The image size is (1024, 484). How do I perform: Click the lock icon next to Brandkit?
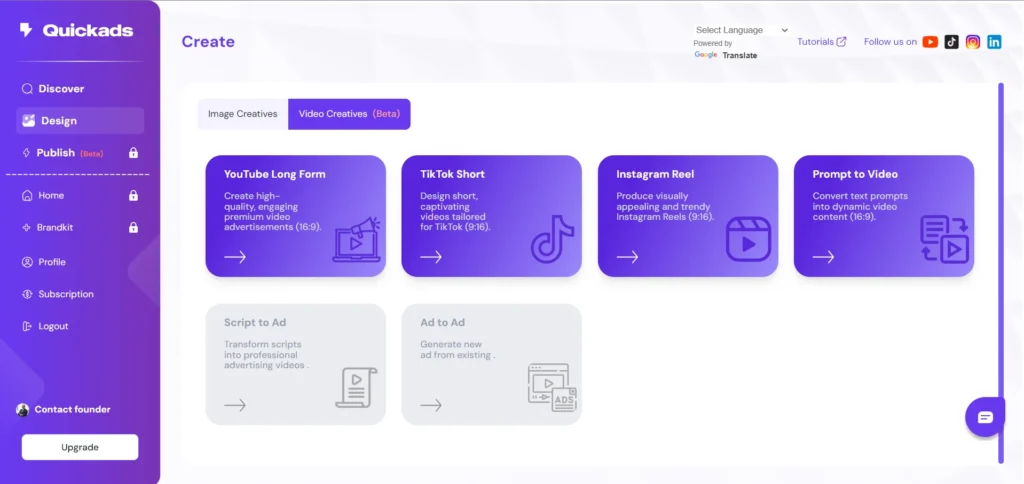tap(133, 228)
